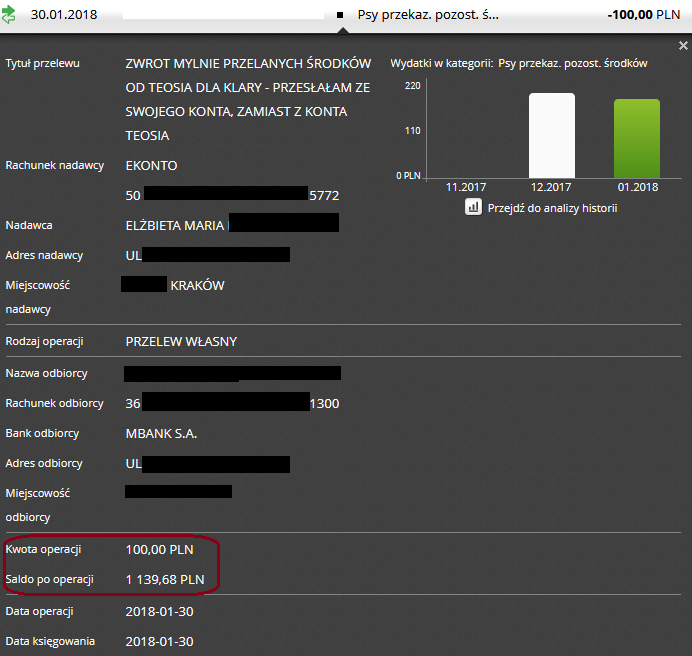Viewport: 692px width, 656px height.
Task: Click the small black category square icon
Action: pos(340,17)
